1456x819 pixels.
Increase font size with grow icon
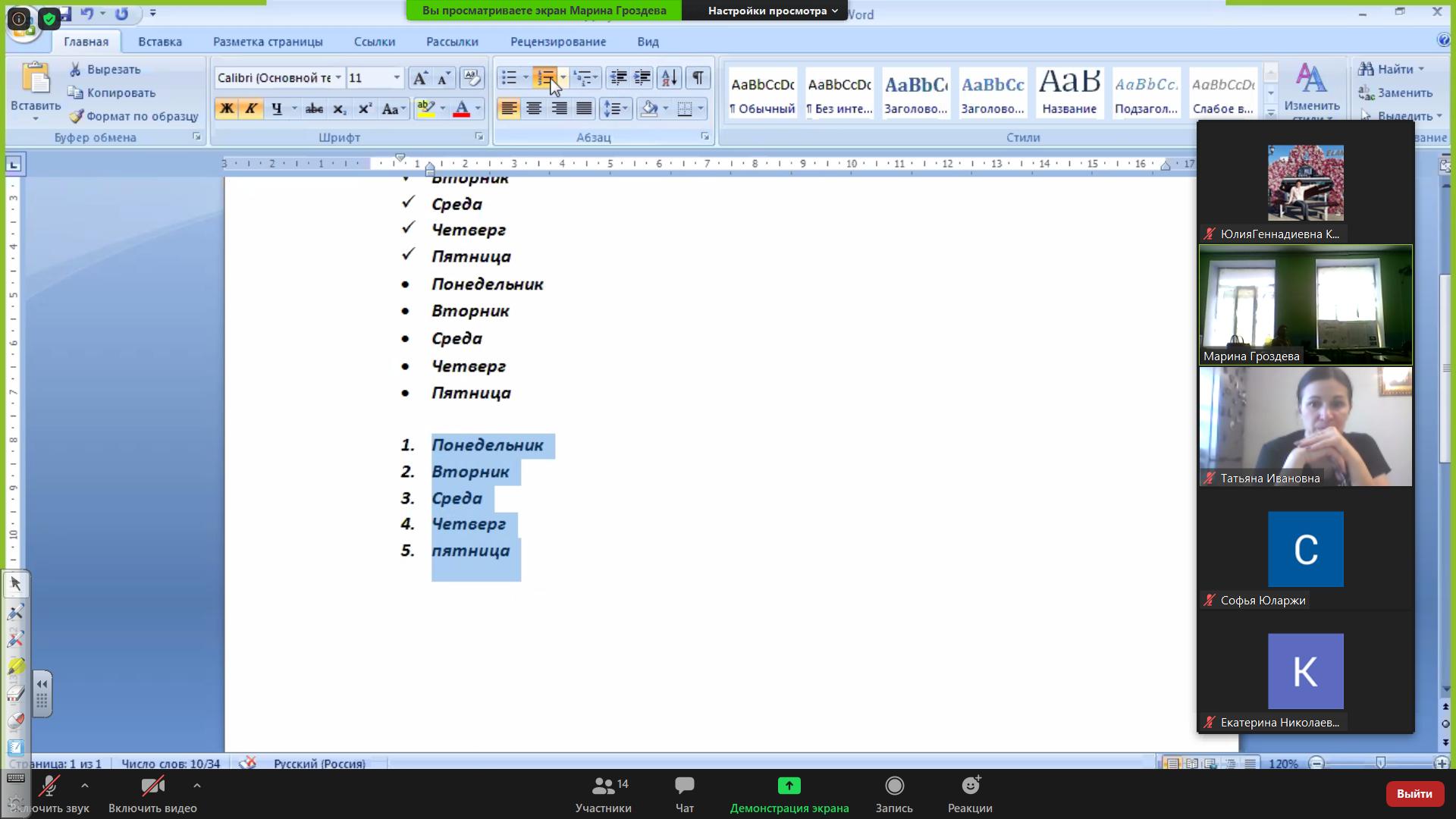(x=419, y=77)
